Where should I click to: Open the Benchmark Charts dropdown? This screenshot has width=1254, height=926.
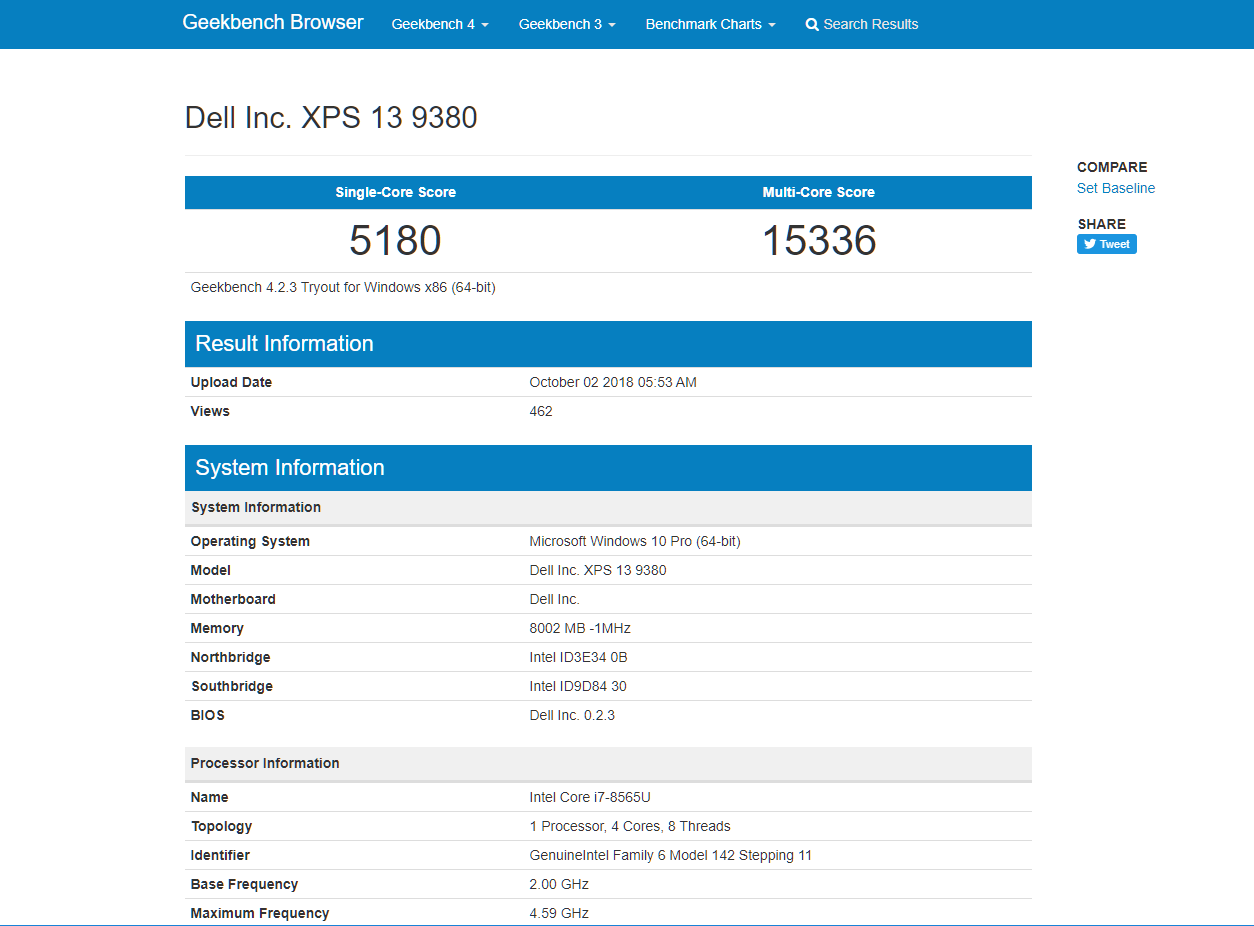710,24
